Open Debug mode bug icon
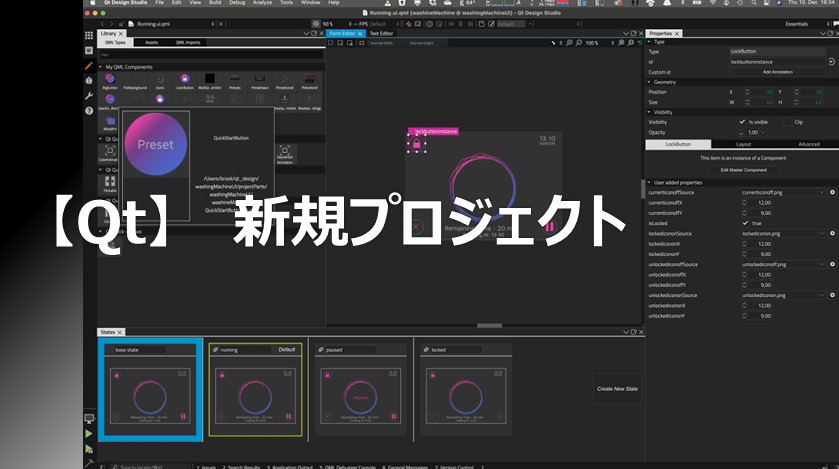839x469 pixels. [x=89, y=81]
